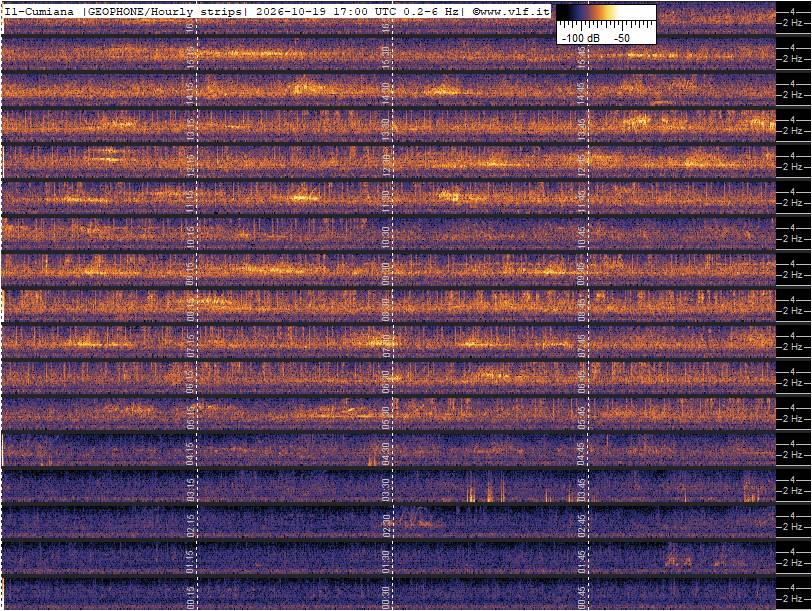Click the 08:45 time marker
812x611 pixels.
pos(582,309)
